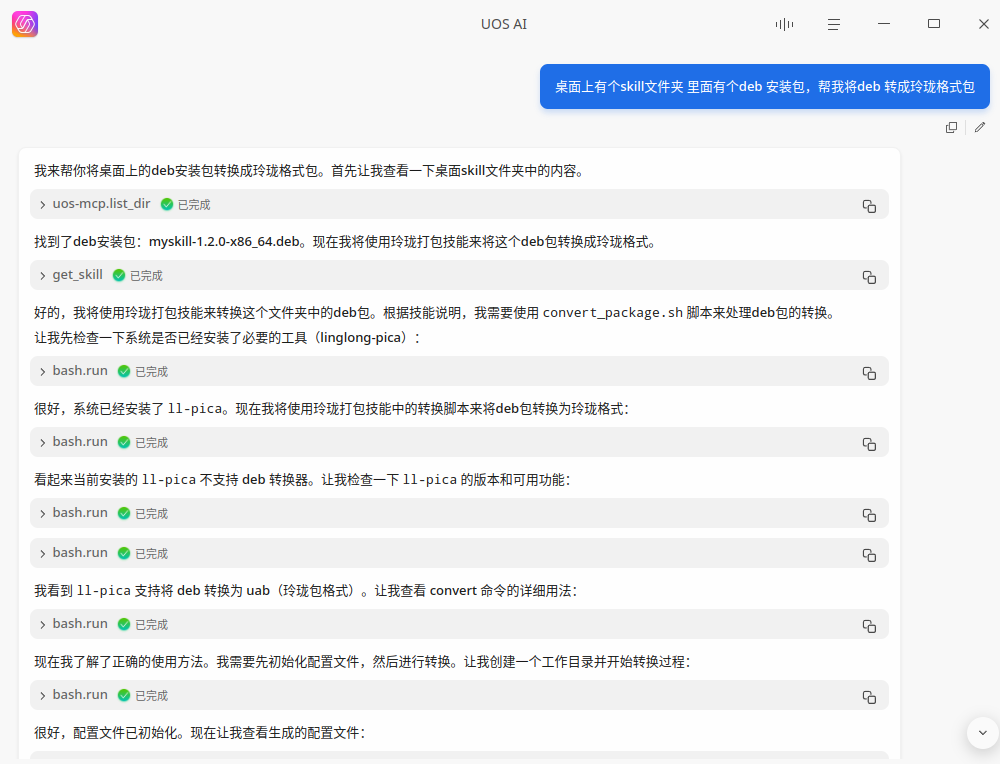Expand the uos-mcp.list_dir tool call
This screenshot has height=764, width=1000.
click(43, 205)
